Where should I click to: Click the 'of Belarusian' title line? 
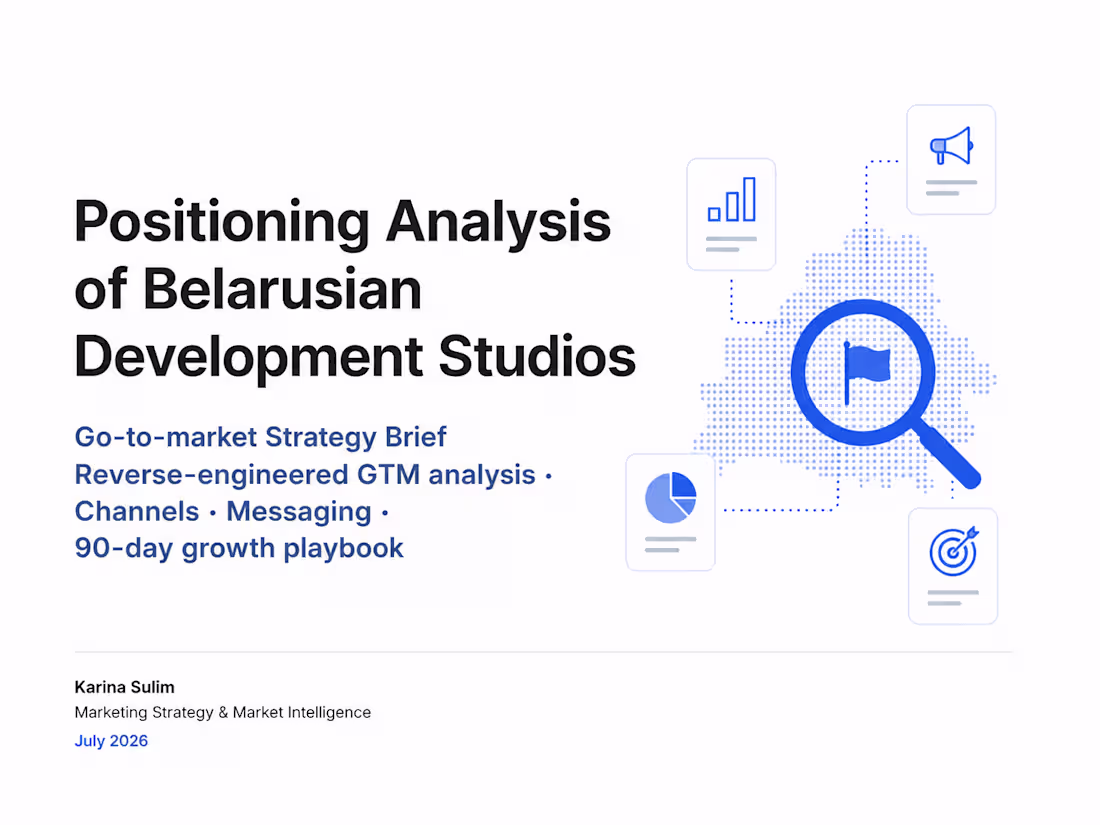(248, 289)
